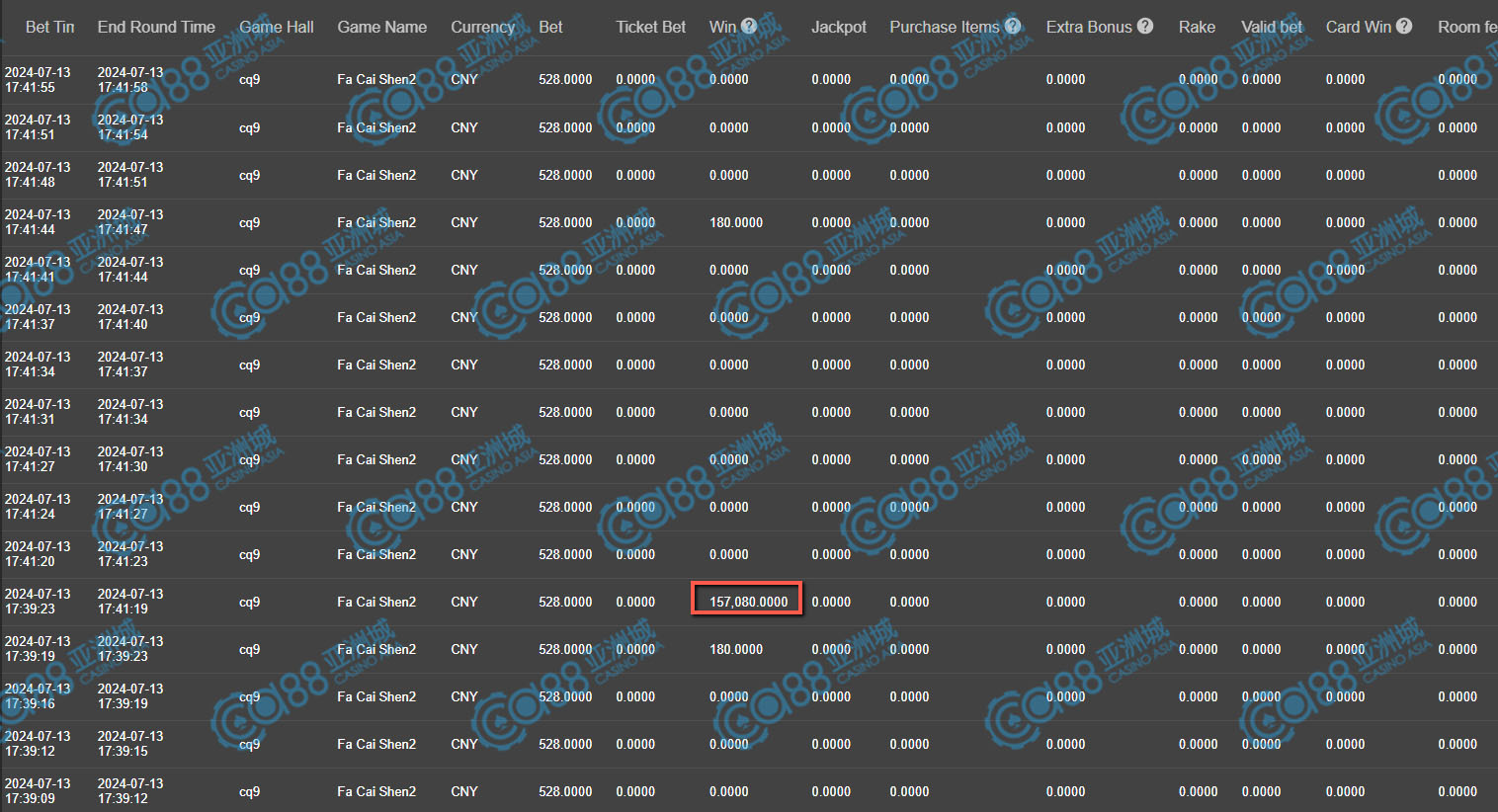Select the Game Hall column header

(277, 27)
